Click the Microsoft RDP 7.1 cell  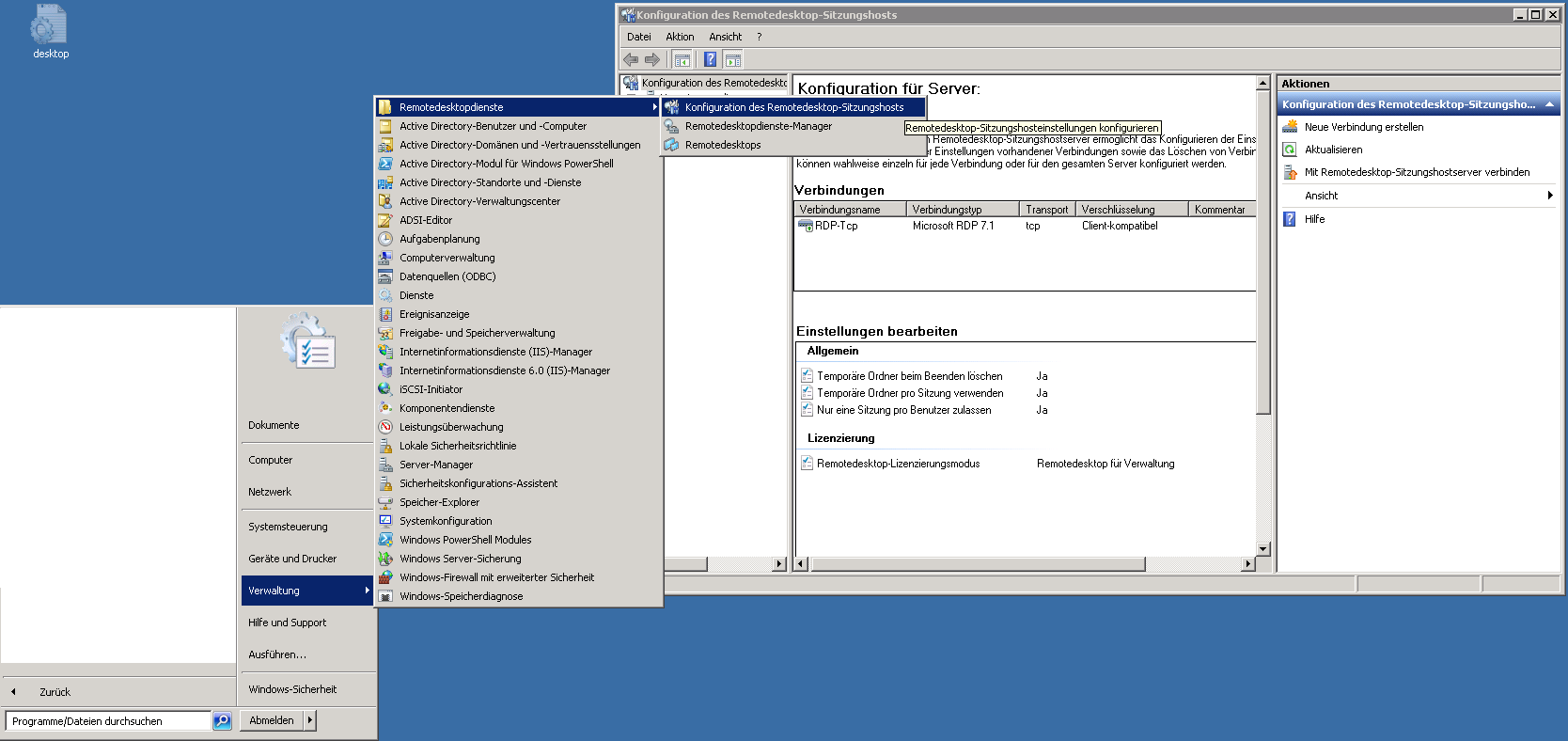953,226
